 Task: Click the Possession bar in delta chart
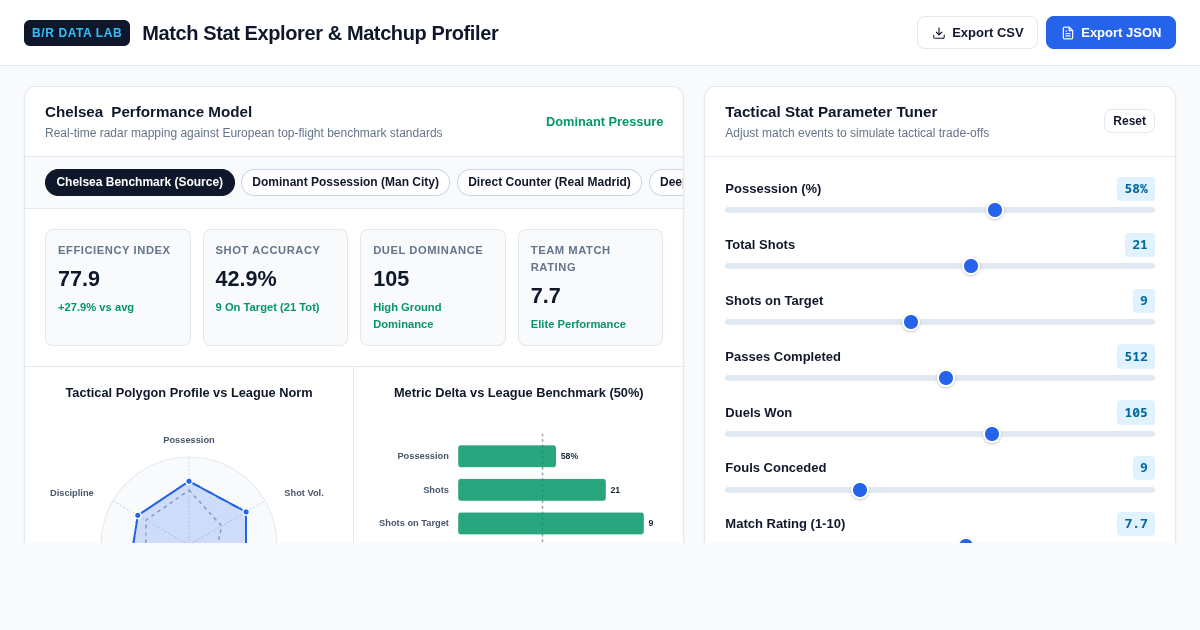point(507,456)
